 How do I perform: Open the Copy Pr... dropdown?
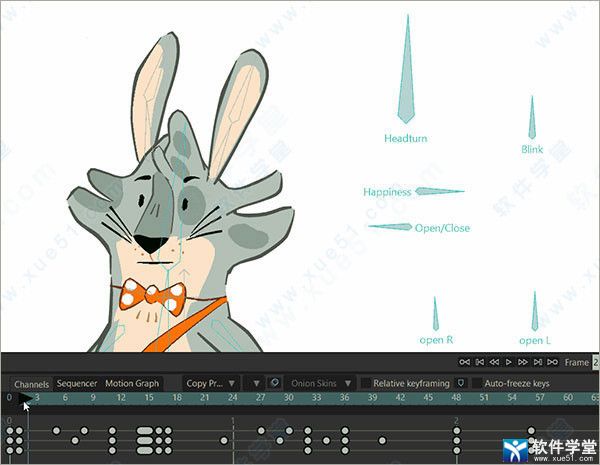(212, 383)
